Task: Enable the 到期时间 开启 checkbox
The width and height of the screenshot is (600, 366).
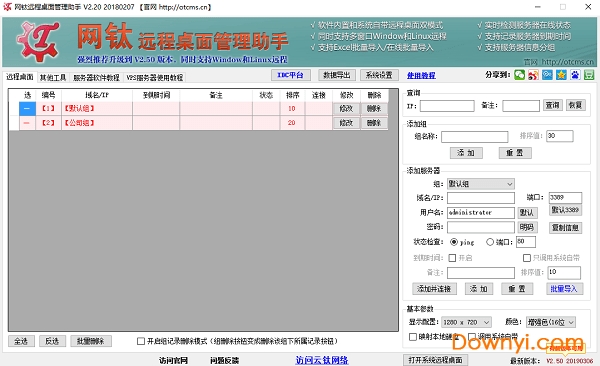Action: pyautogui.click(x=452, y=258)
